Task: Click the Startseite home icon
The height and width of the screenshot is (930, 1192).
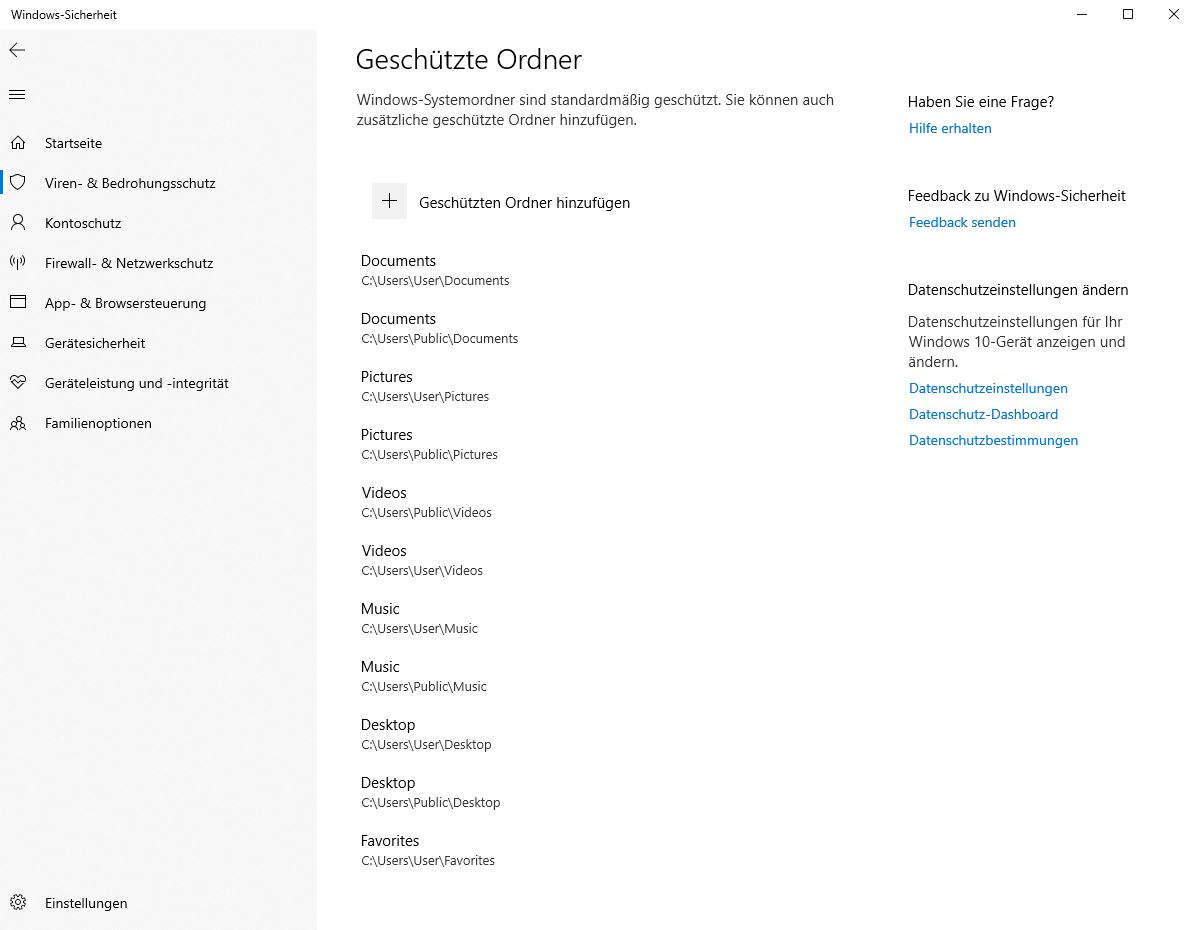Action: coord(17,143)
